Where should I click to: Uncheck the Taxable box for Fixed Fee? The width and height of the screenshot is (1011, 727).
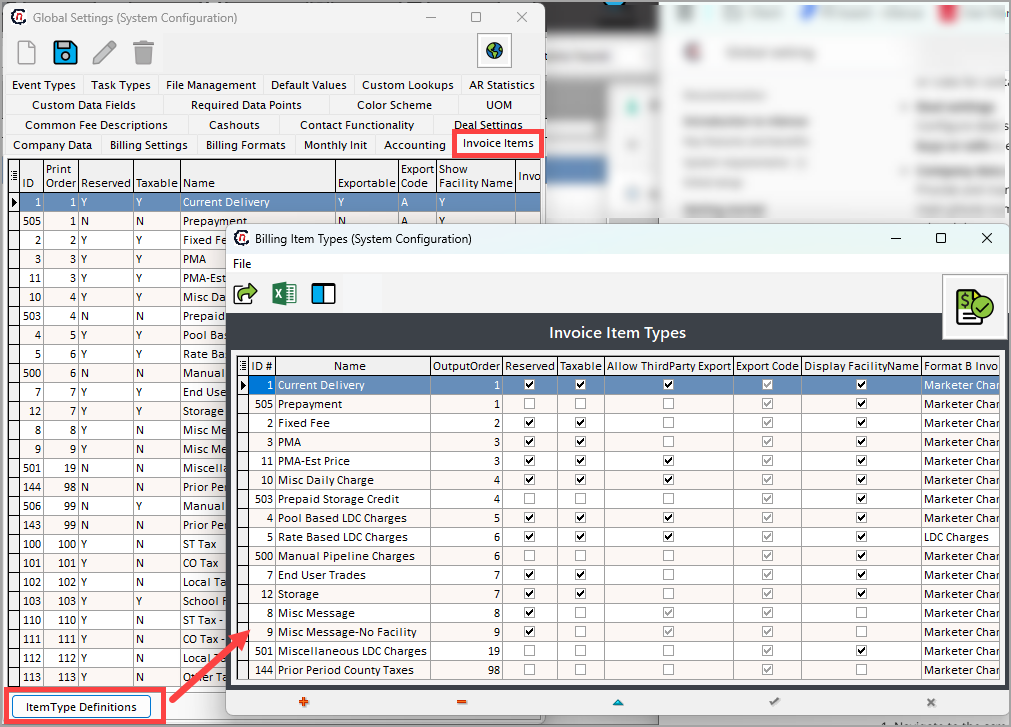point(580,423)
